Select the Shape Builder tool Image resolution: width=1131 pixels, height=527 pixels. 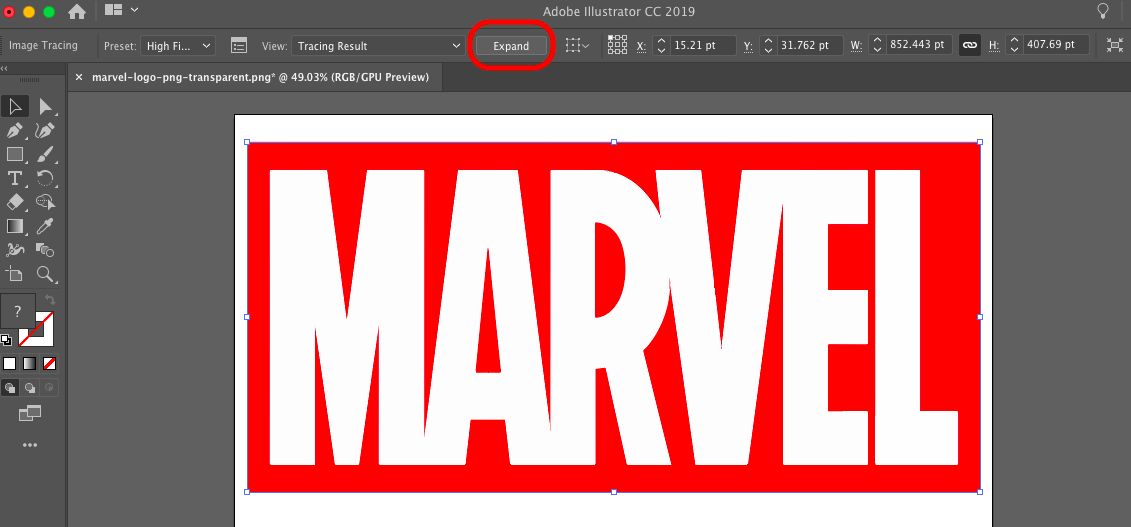point(45,202)
